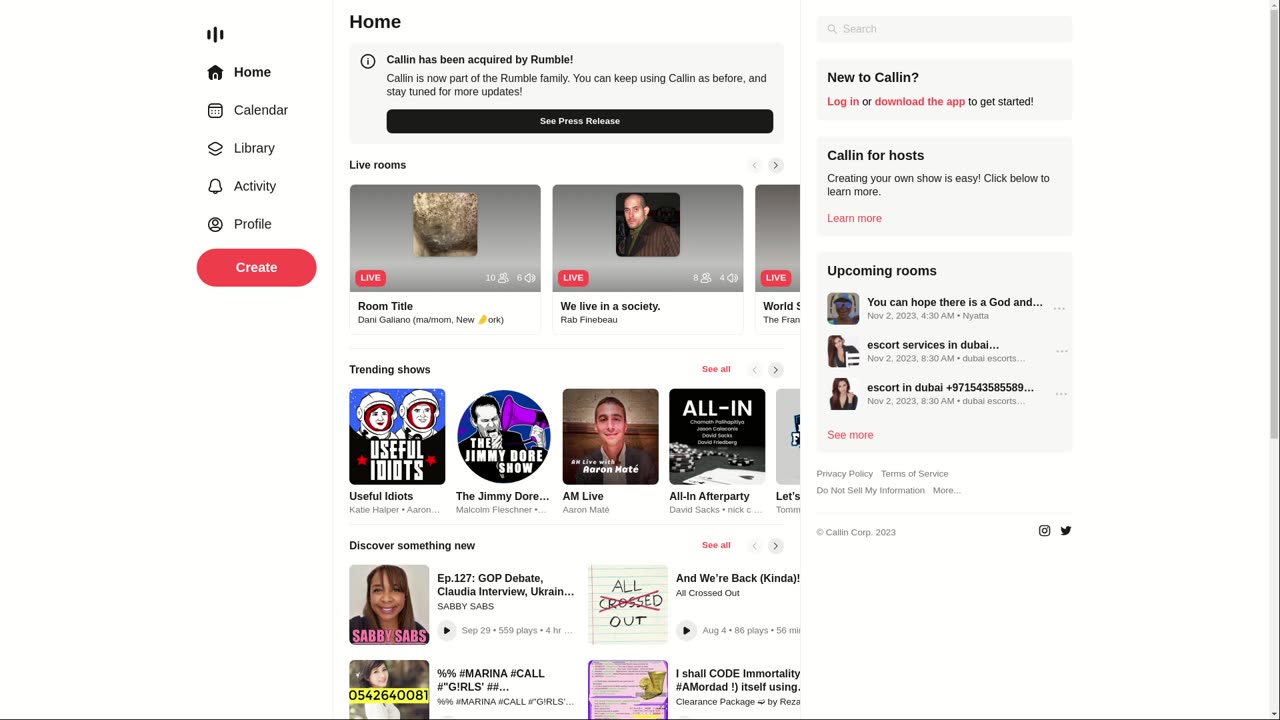Open 'We live in a society.' live room
The width and height of the screenshot is (1280, 720).
[x=648, y=259]
